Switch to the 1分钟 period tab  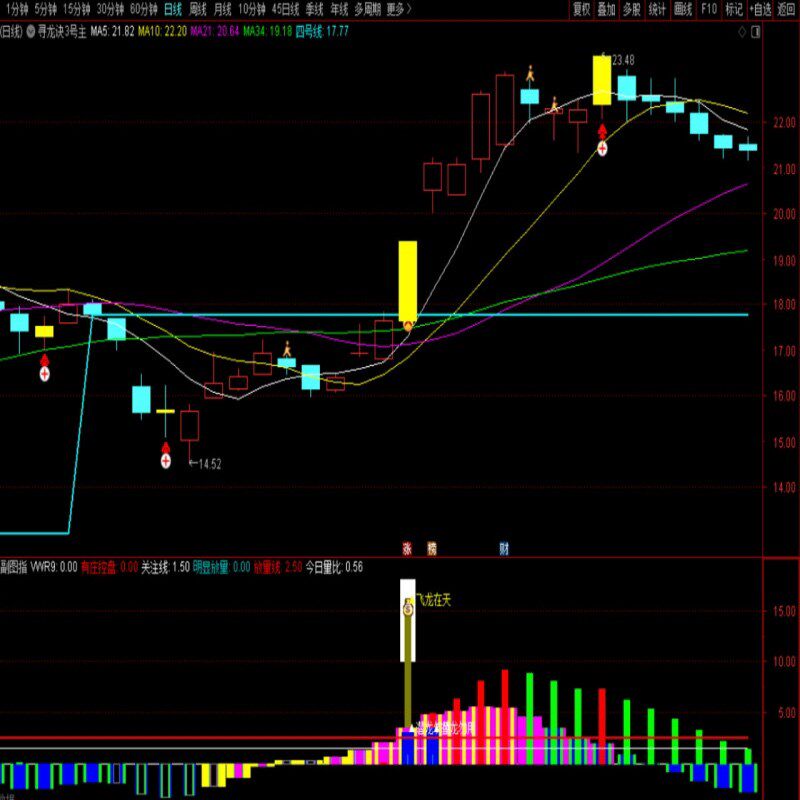pos(17,9)
